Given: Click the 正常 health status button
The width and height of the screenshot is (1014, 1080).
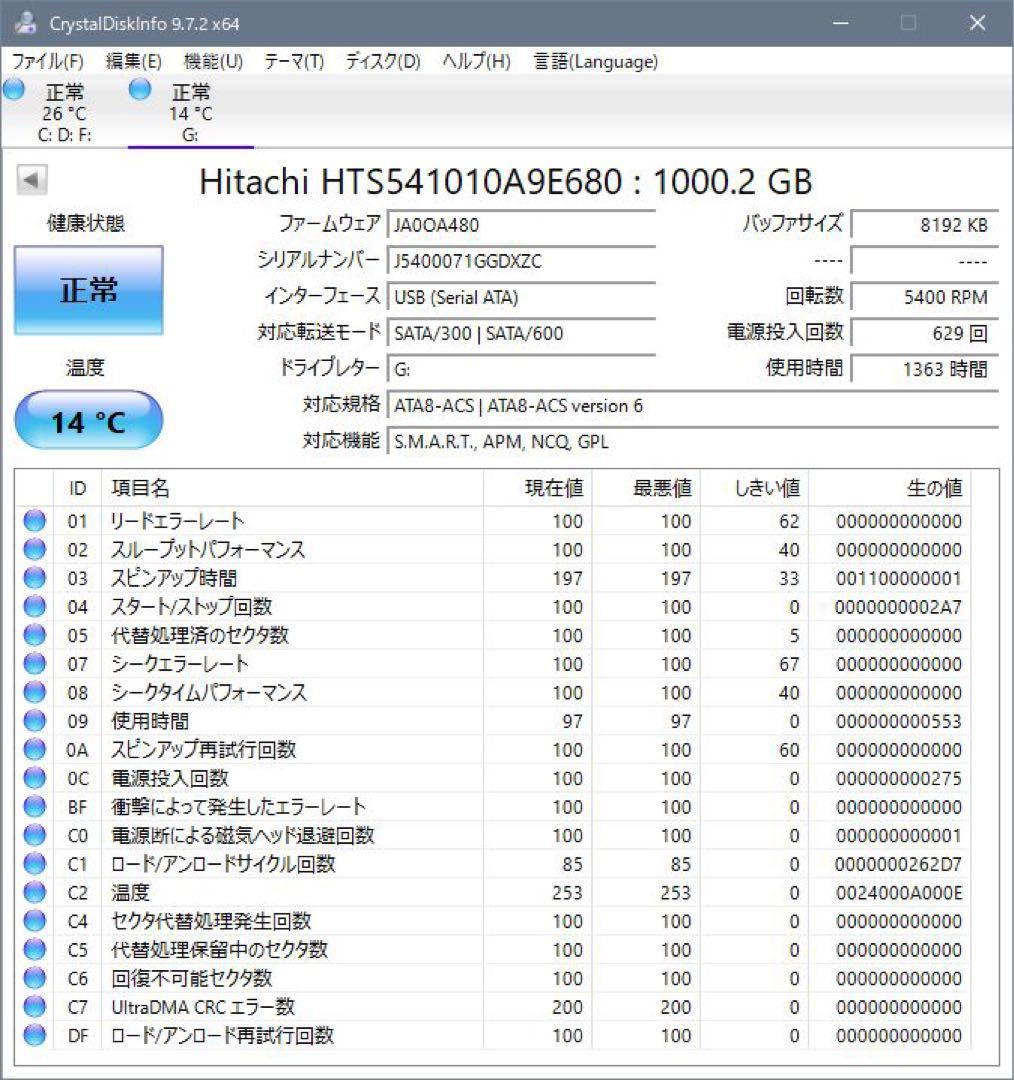Looking at the screenshot, I should [x=88, y=291].
